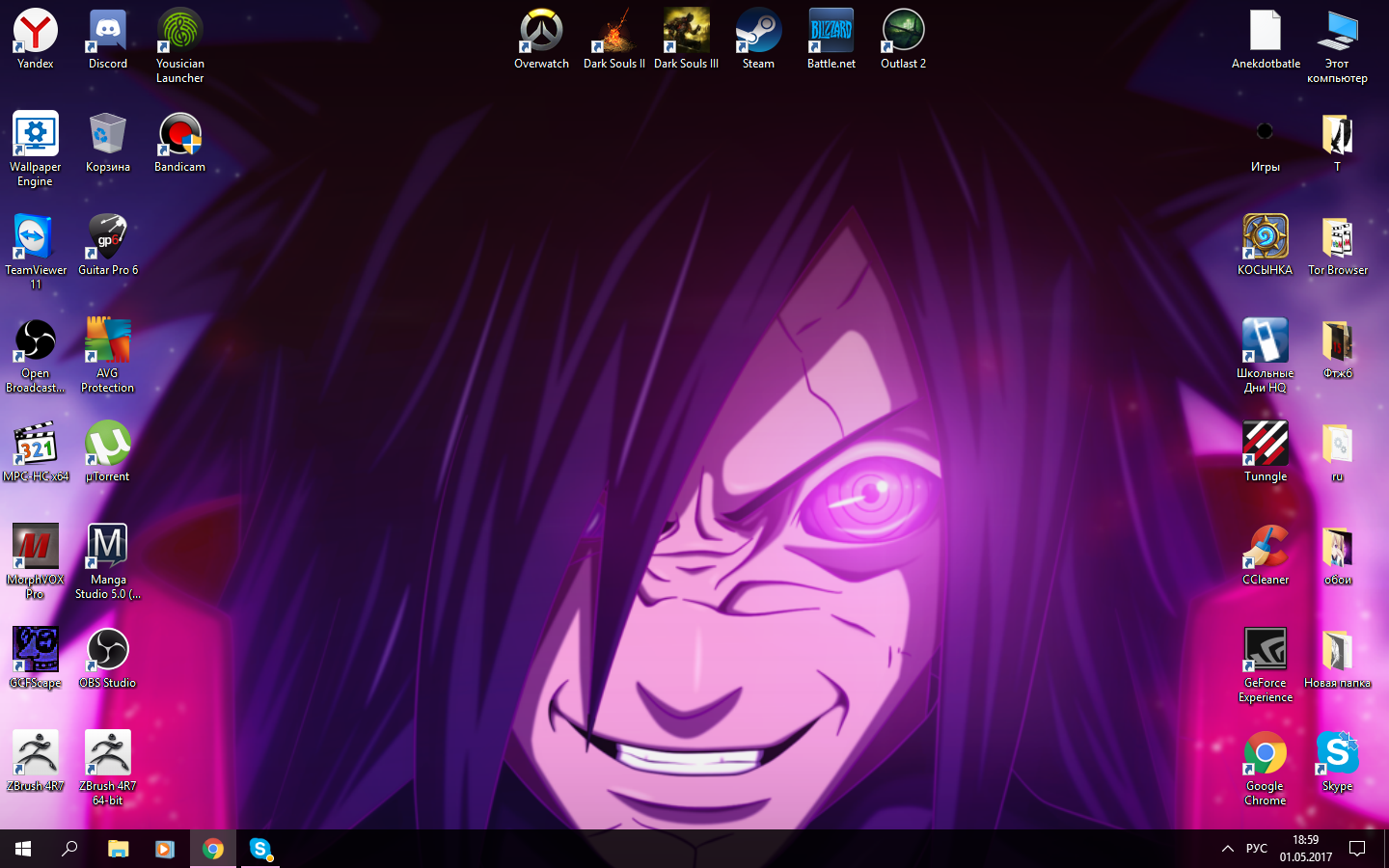The height and width of the screenshot is (868, 1389).
Task: Click the AVG Protection icon
Action: click(108, 356)
